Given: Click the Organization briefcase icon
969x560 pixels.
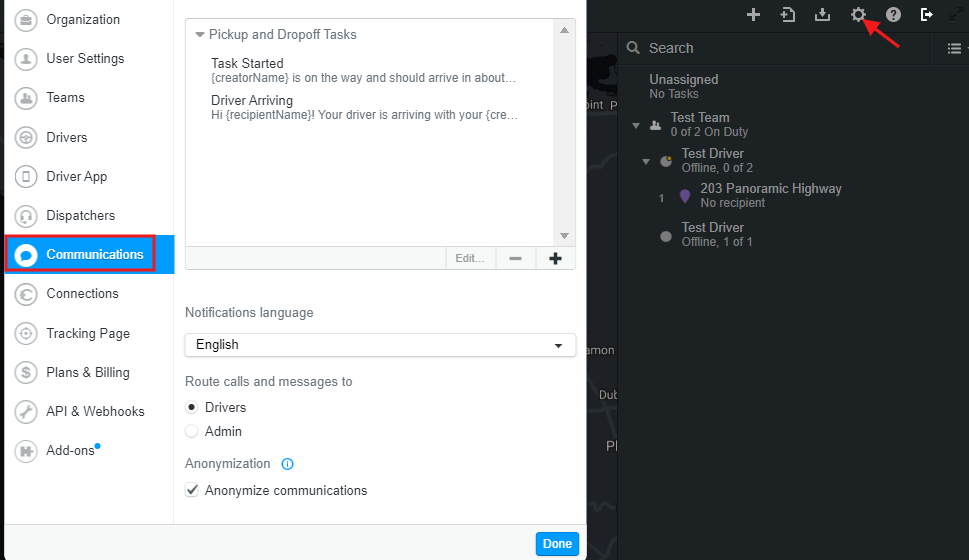Looking at the screenshot, I should pos(26,20).
